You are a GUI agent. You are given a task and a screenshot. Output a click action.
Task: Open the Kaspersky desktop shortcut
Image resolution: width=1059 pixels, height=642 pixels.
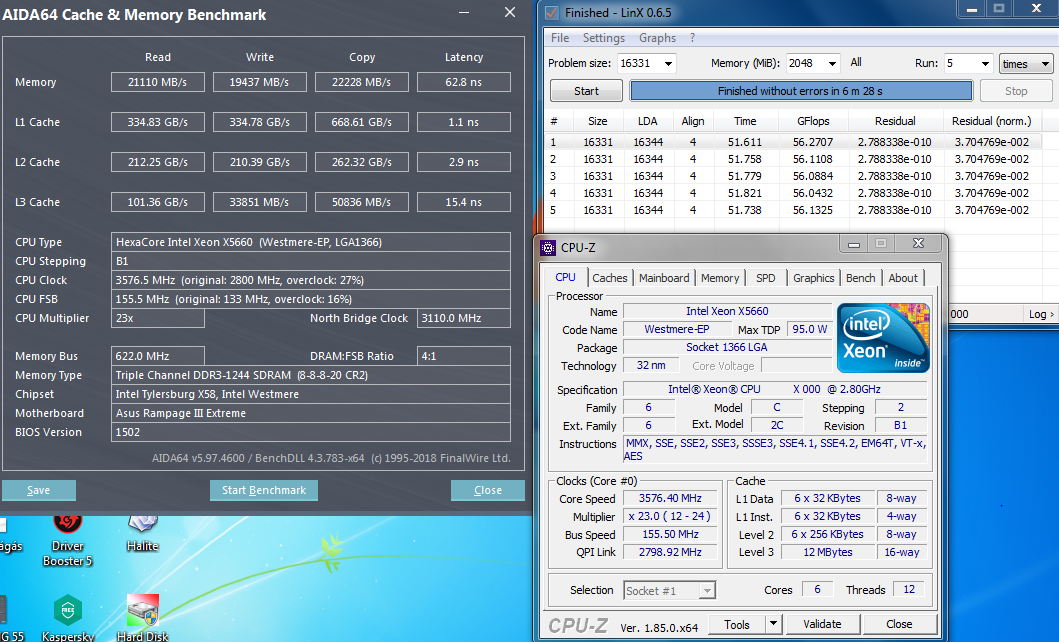pyautogui.click(x=68, y=618)
